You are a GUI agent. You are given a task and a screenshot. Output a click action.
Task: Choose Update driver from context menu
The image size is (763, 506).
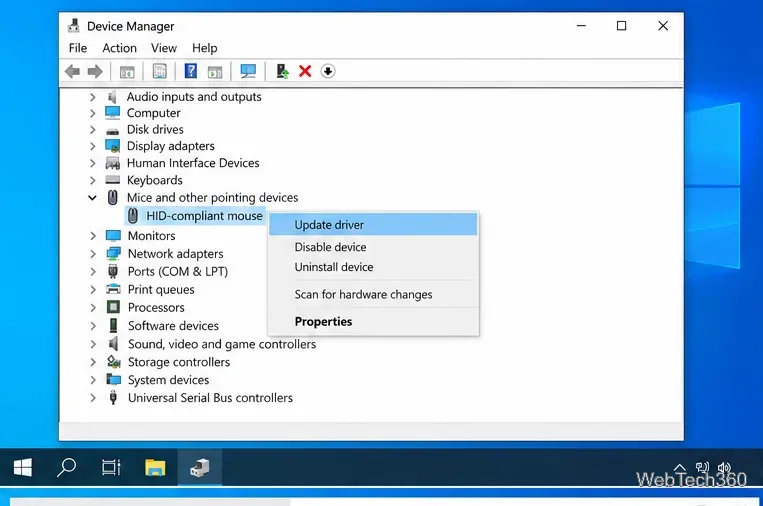tap(373, 225)
